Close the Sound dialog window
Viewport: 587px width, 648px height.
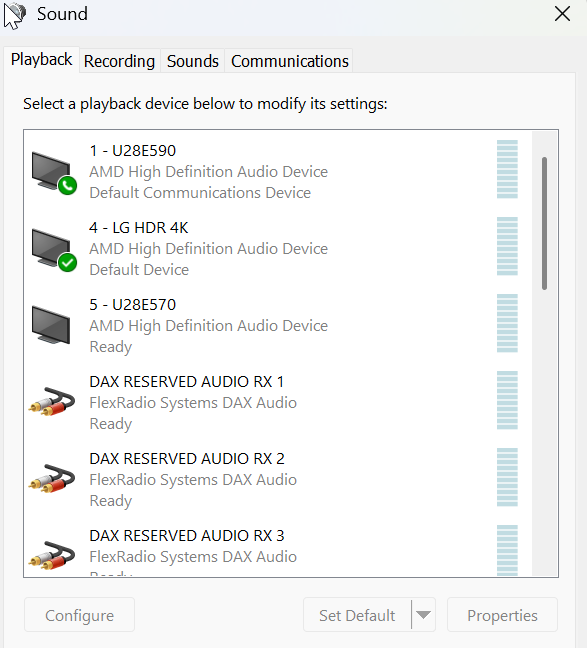[562, 14]
